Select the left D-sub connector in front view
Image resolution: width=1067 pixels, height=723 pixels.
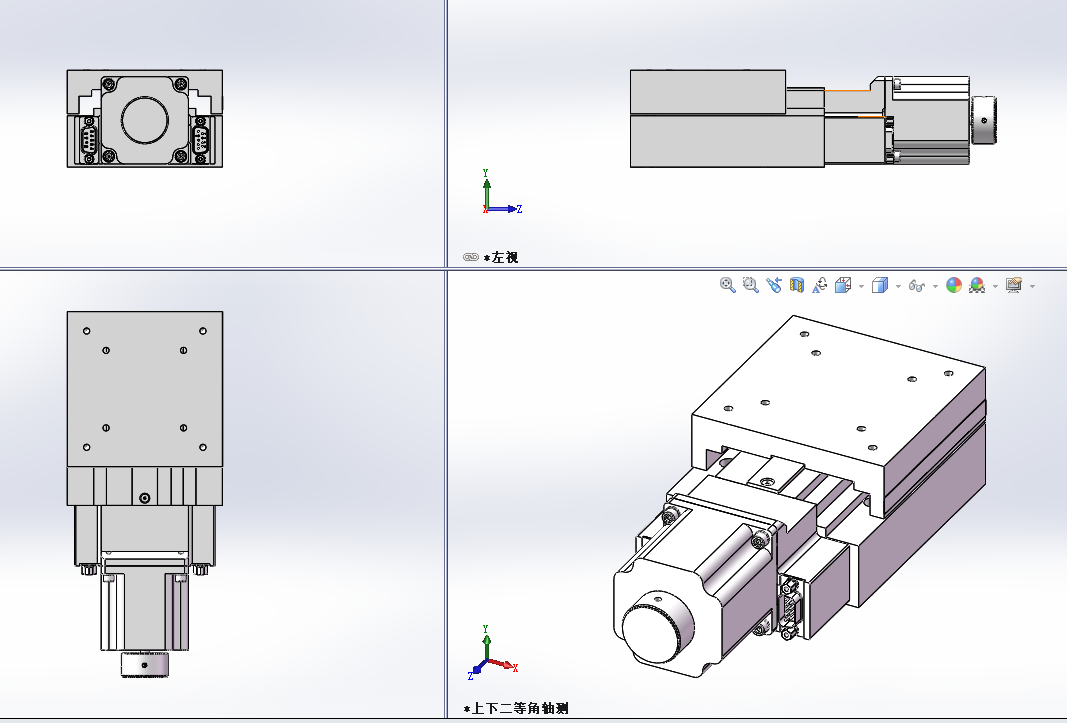89,141
